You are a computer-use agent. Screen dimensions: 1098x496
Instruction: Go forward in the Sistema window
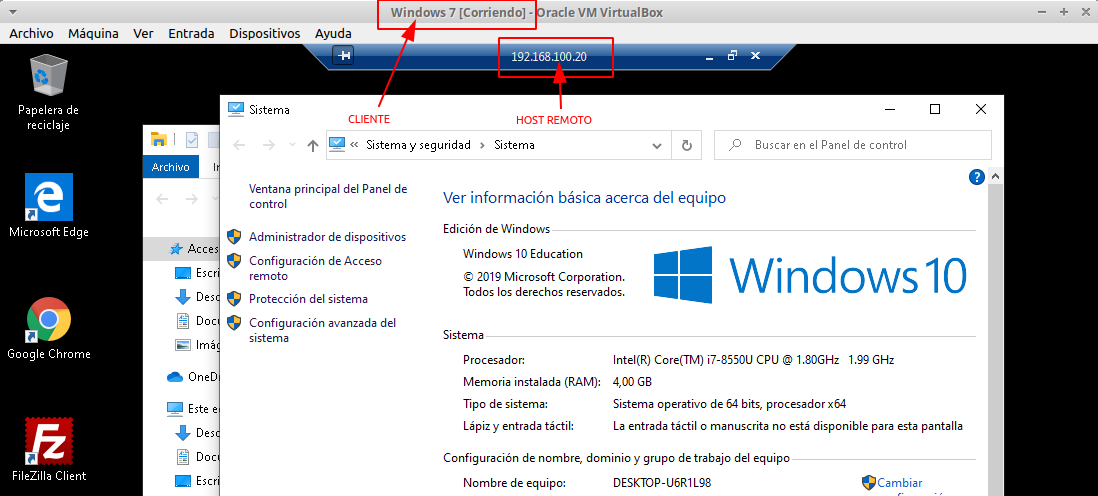click(268, 145)
